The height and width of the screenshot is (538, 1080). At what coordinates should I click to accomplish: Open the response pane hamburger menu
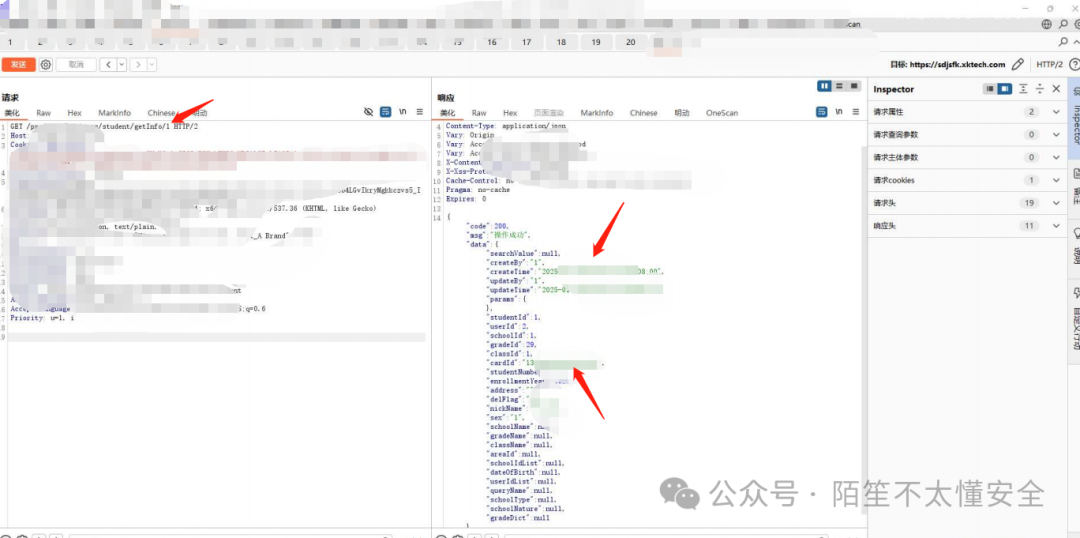click(855, 112)
